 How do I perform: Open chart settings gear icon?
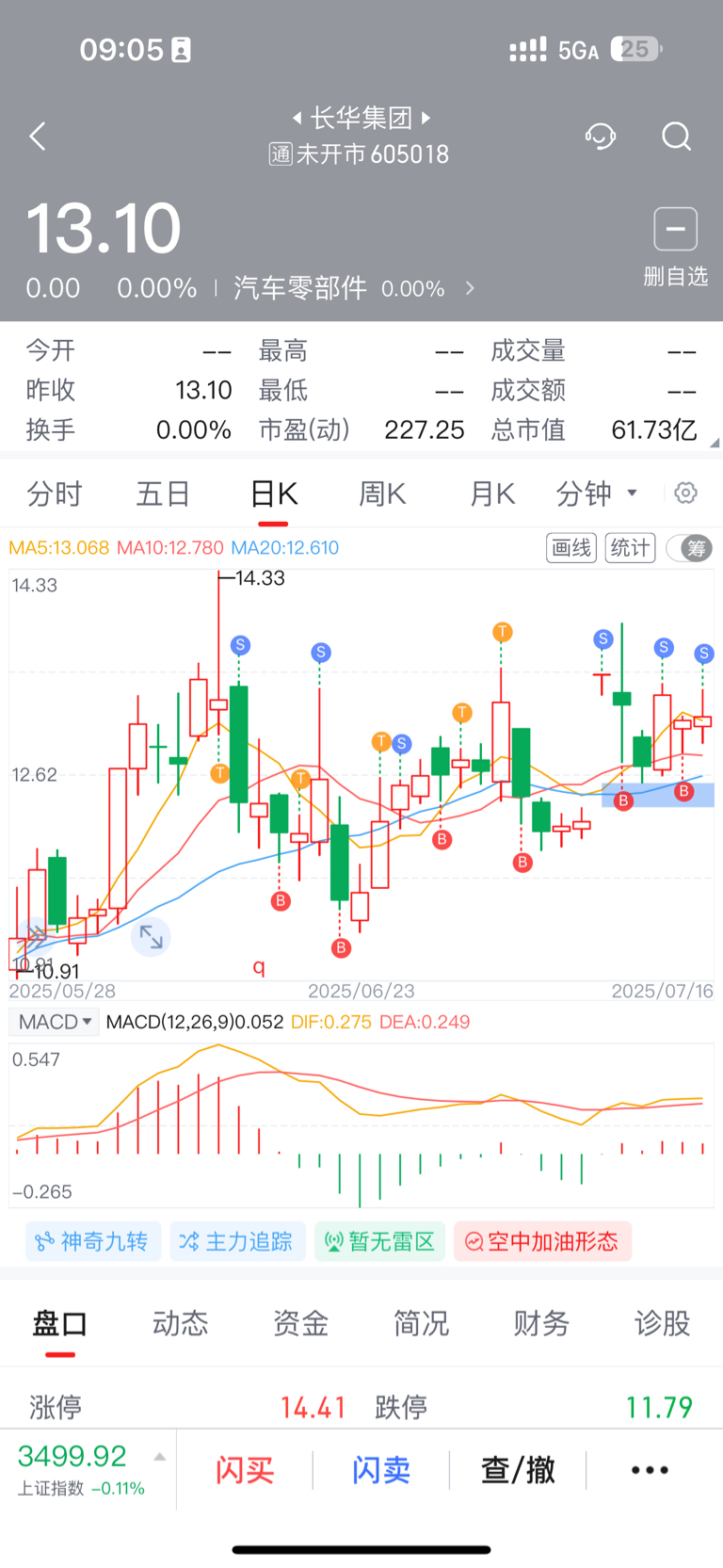(x=686, y=493)
